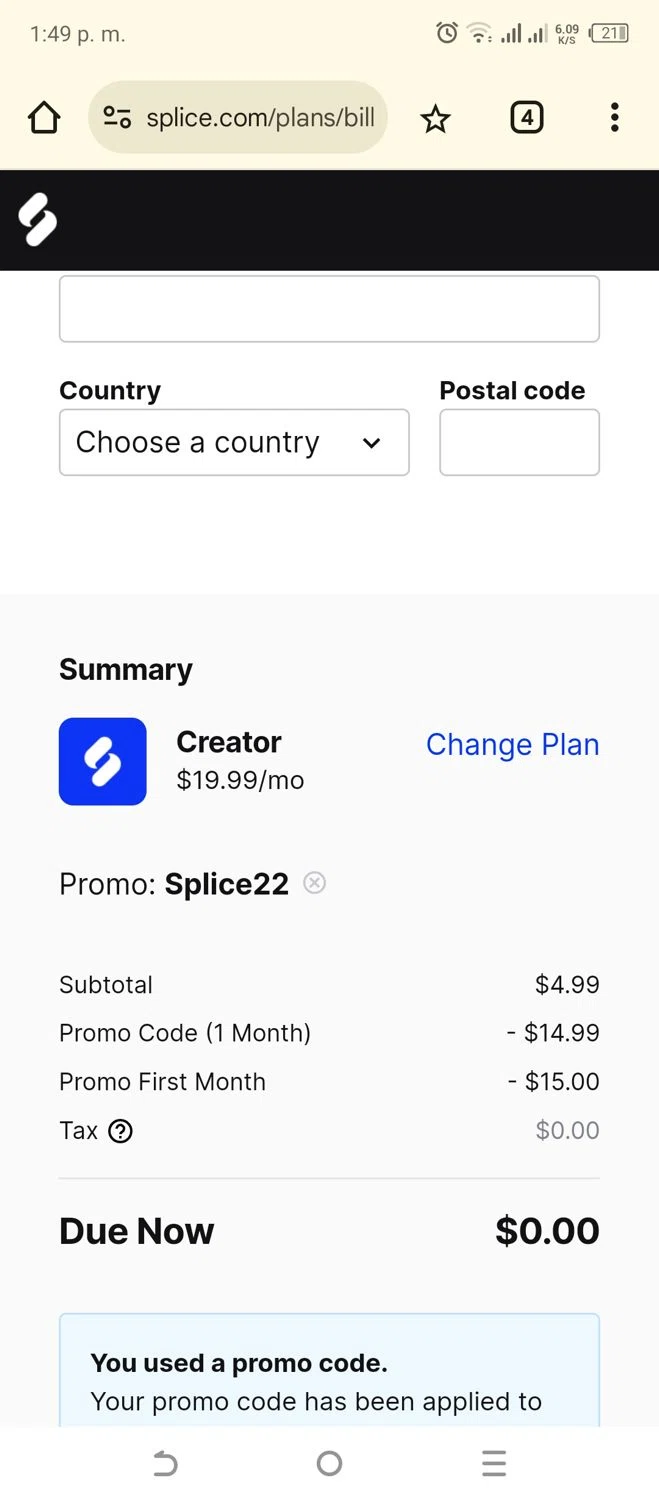Tap the Tax help question mark icon

pyautogui.click(x=121, y=1131)
